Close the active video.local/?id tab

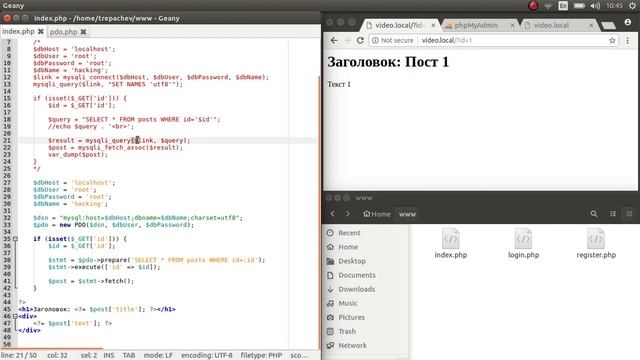(x=433, y=25)
